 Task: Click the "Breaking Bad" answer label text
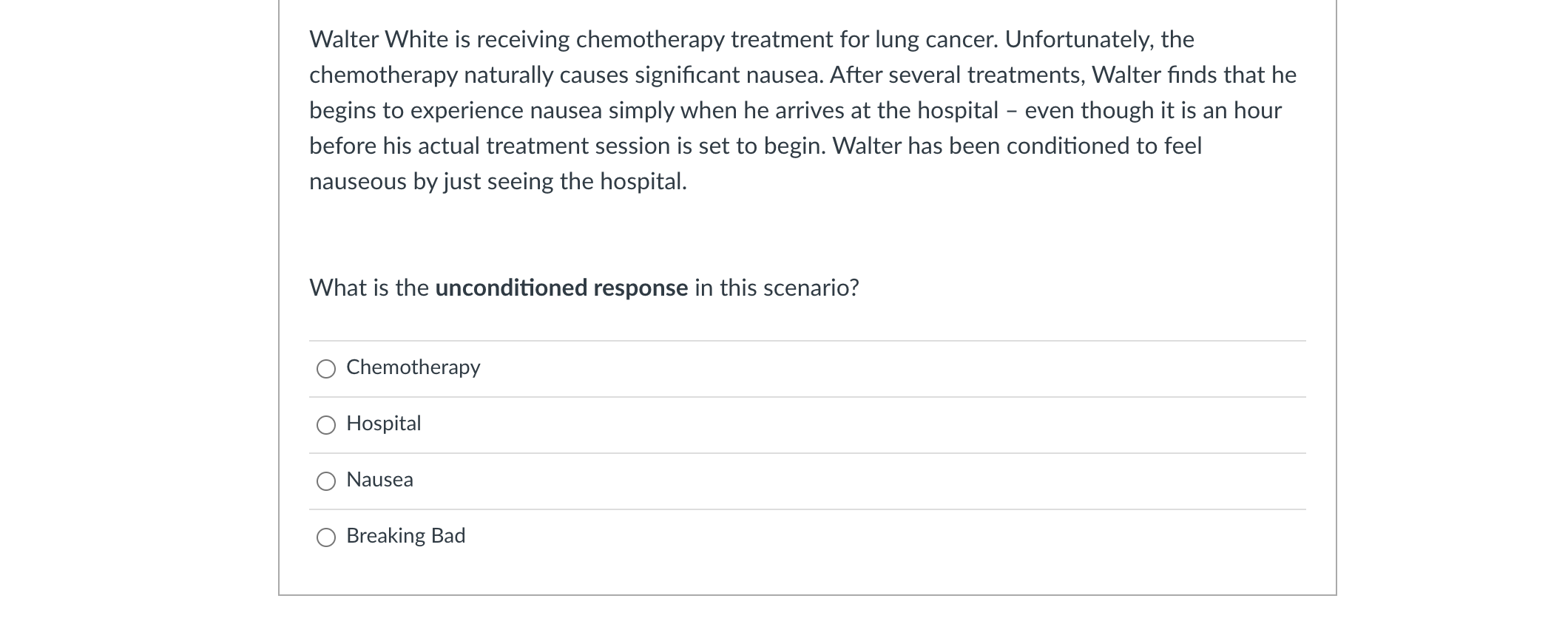tap(405, 536)
